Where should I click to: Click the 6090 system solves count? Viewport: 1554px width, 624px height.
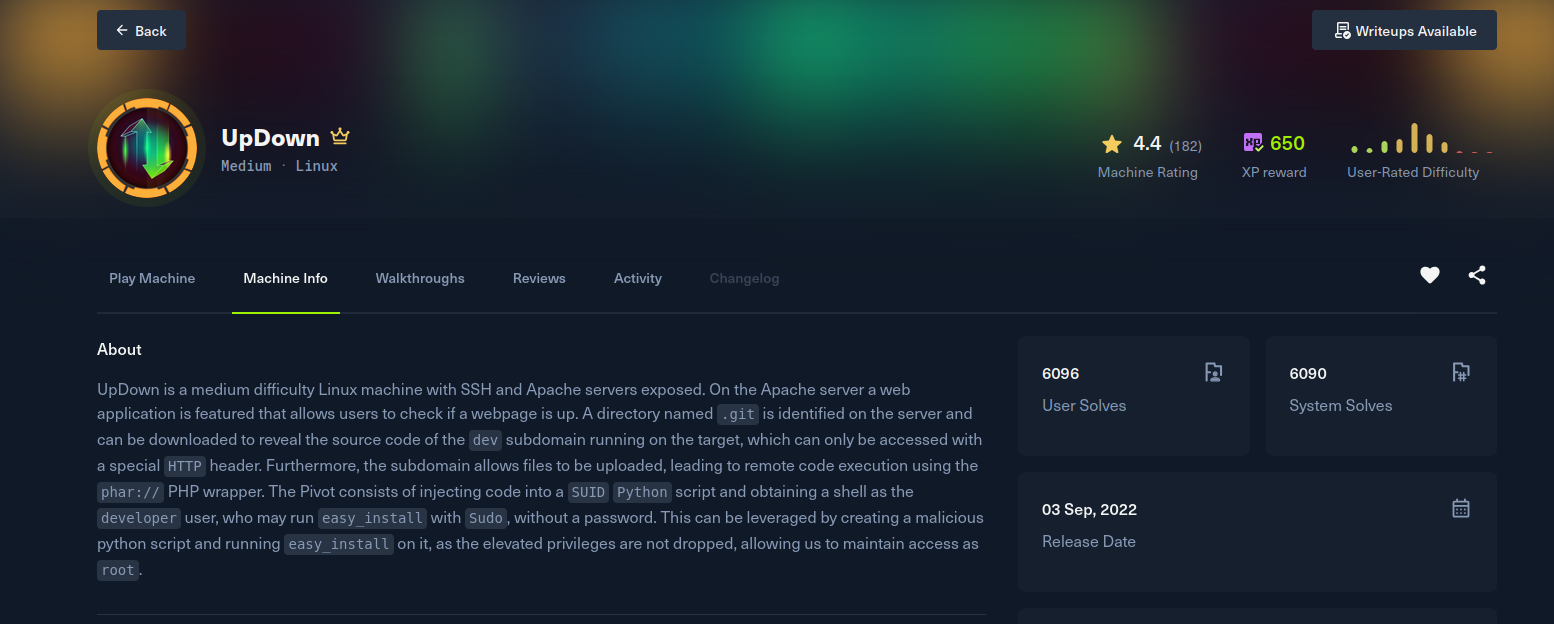(x=1308, y=373)
